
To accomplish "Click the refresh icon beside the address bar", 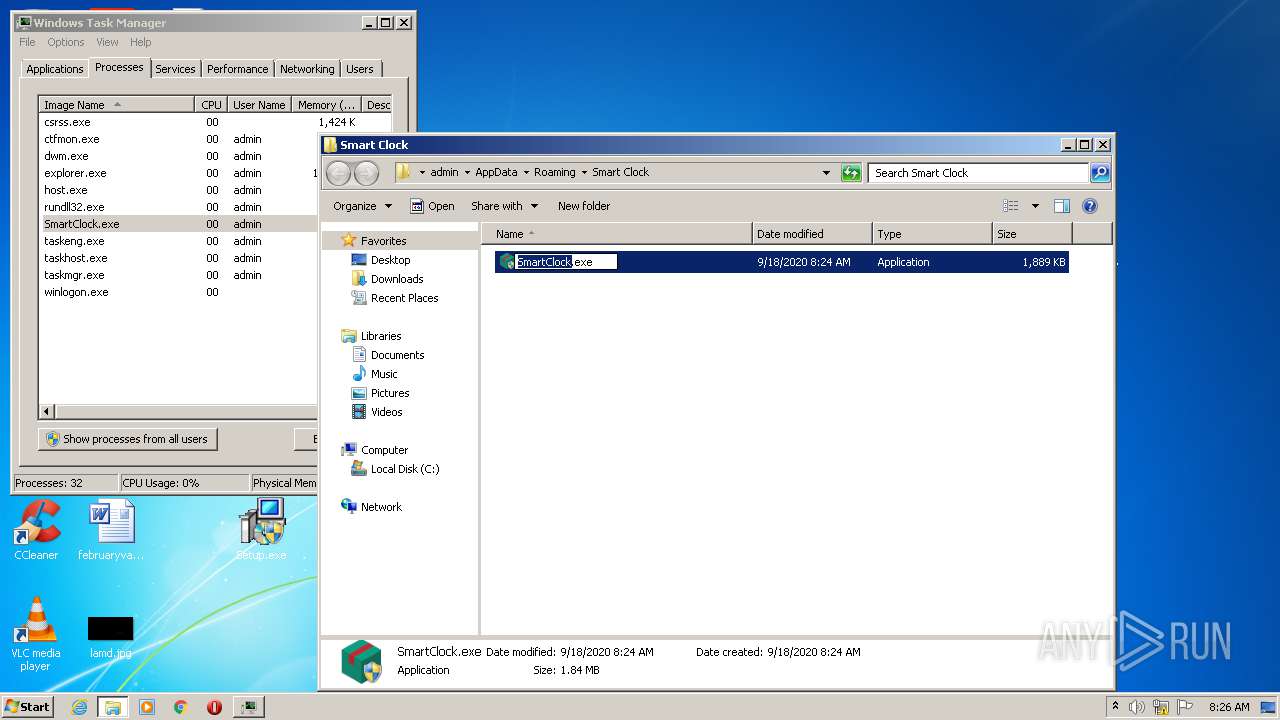I will 851,173.
